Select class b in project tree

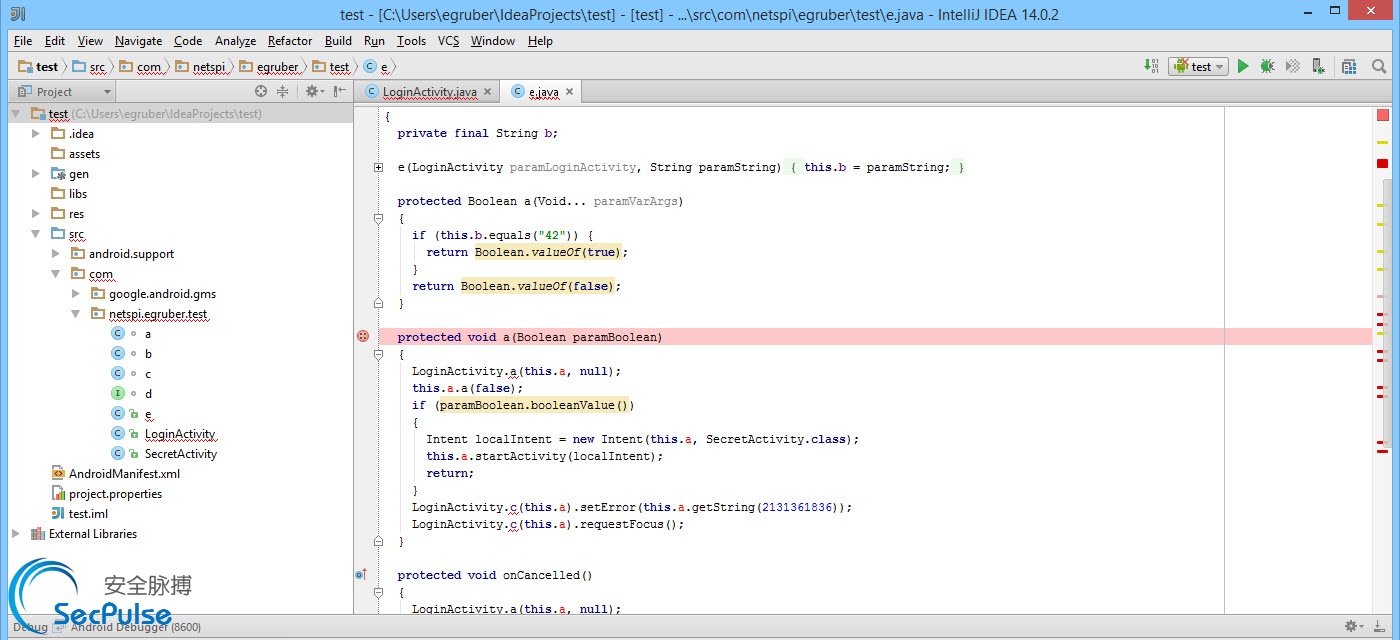pos(148,354)
